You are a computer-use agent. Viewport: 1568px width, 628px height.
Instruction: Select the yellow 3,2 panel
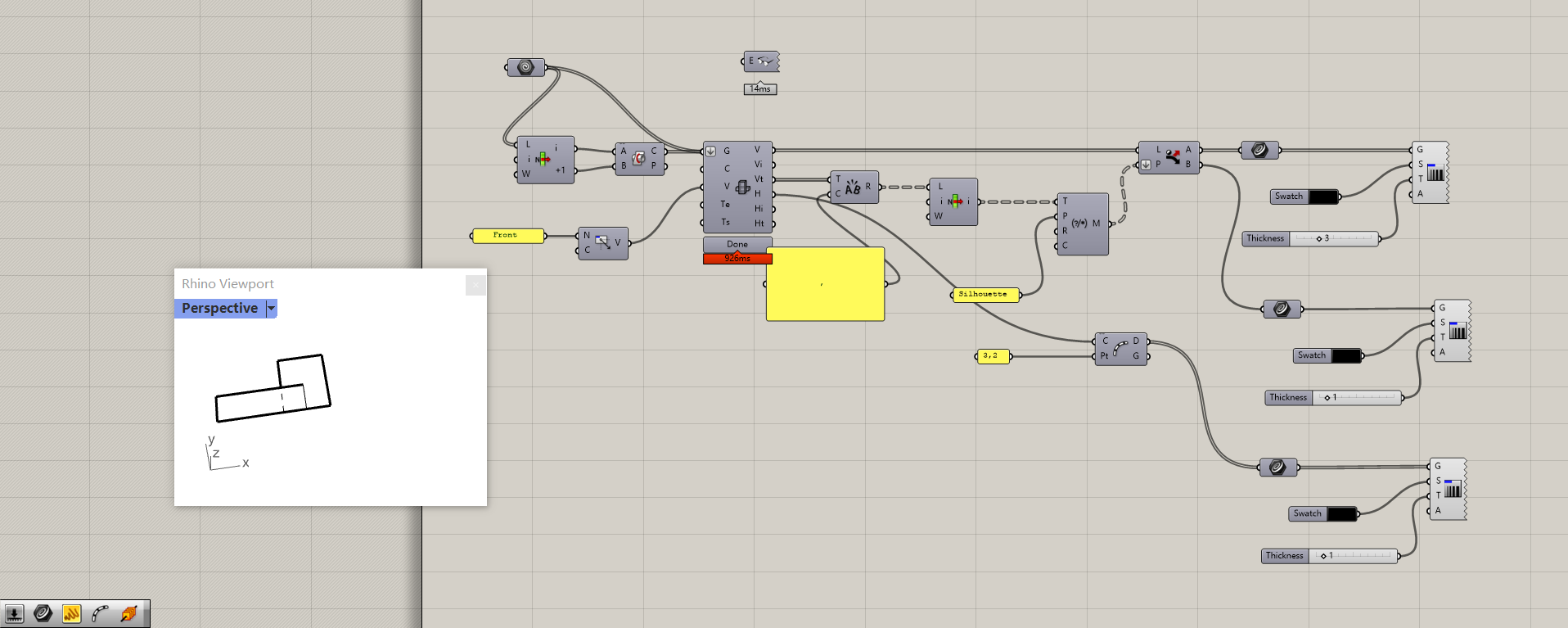tap(994, 356)
